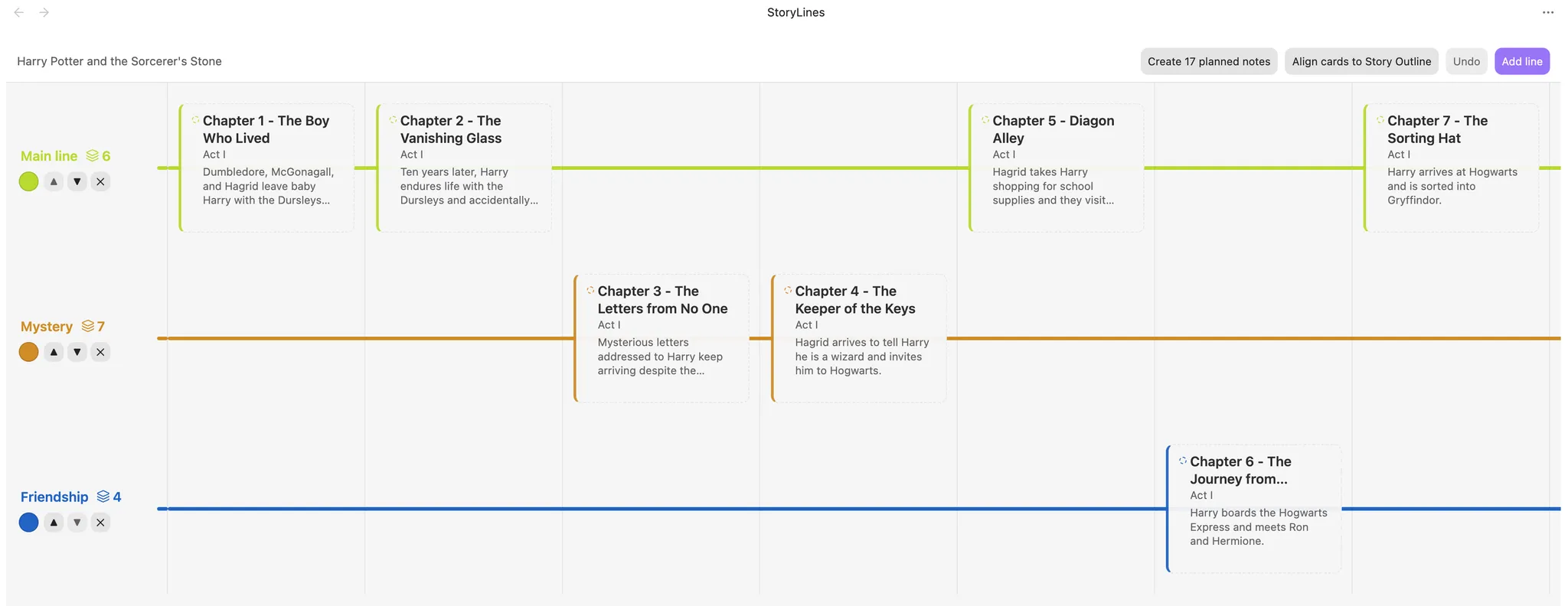Open the Chapter 5 - Diagon Alley card
Screen dimensions: 1568x606
pyautogui.click(x=1056, y=168)
